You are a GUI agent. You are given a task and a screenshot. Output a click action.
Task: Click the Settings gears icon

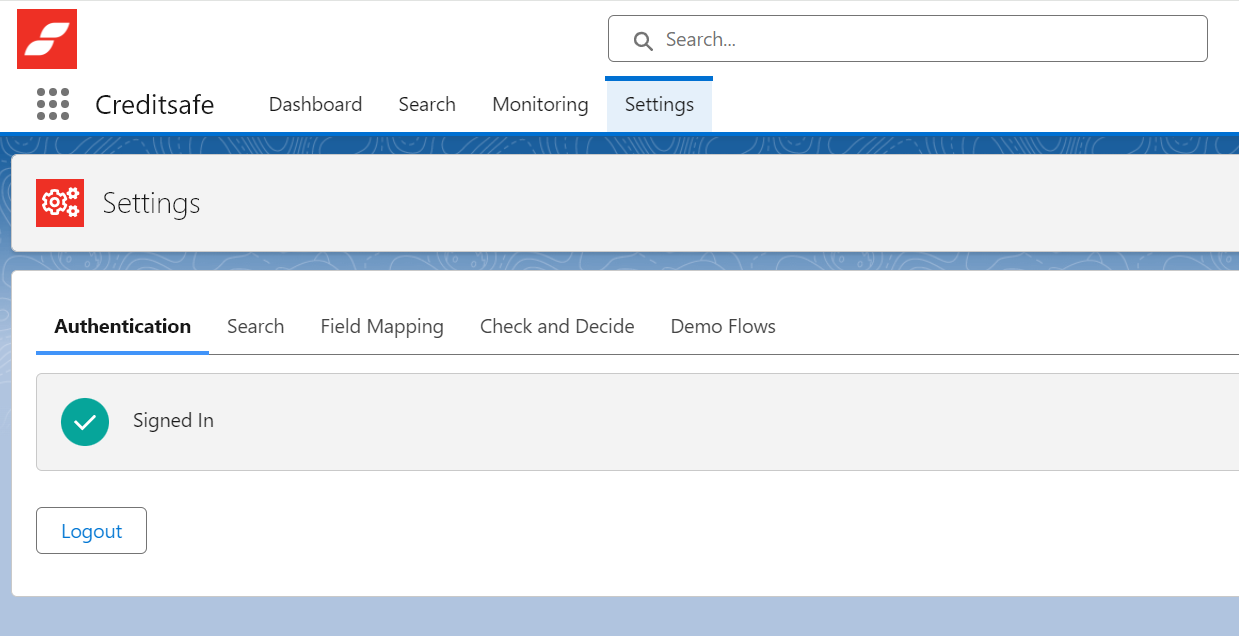pyautogui.click(x=60, y=203)
